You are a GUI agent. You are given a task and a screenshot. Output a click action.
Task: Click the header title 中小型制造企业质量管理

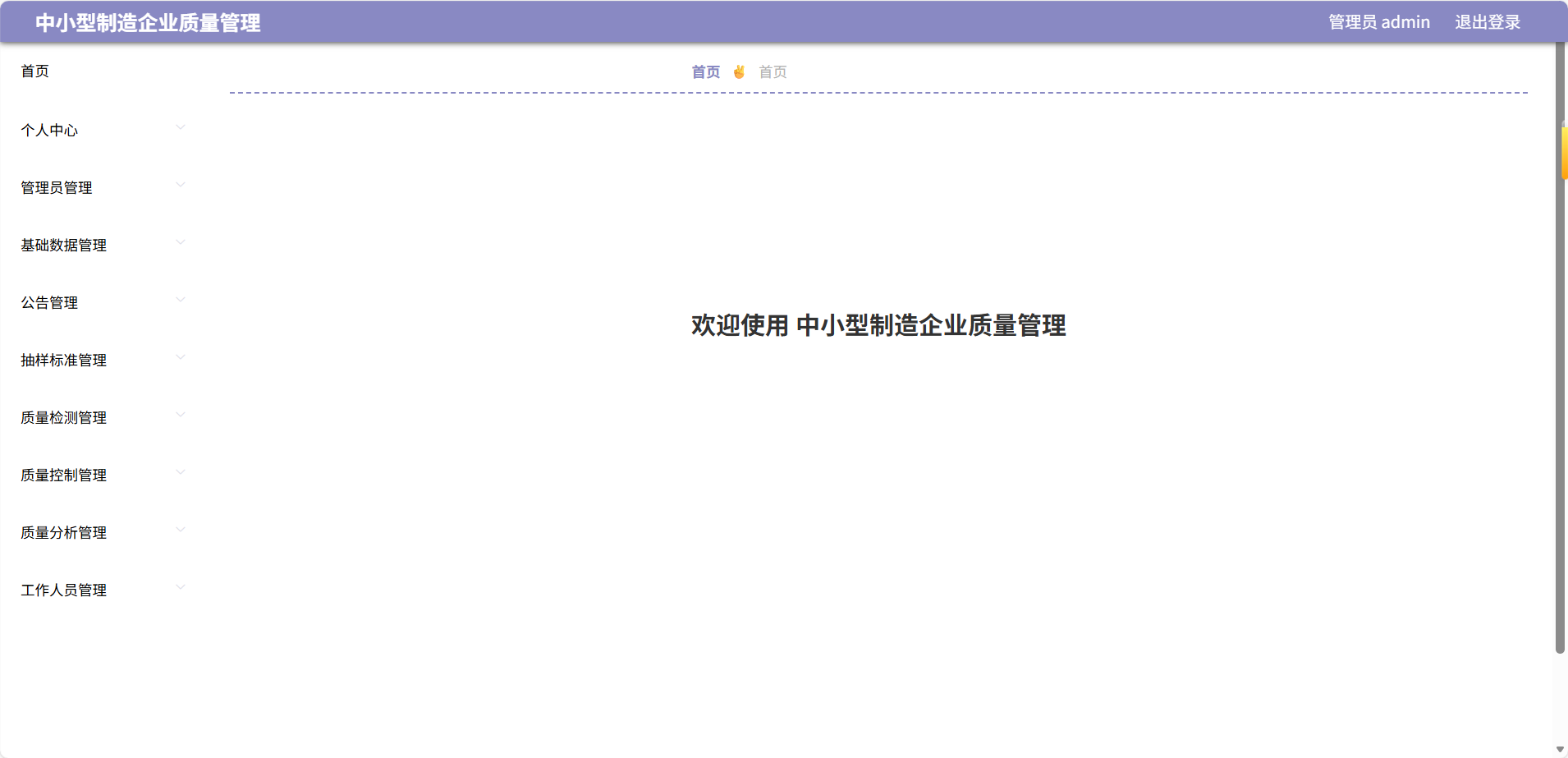point(148,23)
